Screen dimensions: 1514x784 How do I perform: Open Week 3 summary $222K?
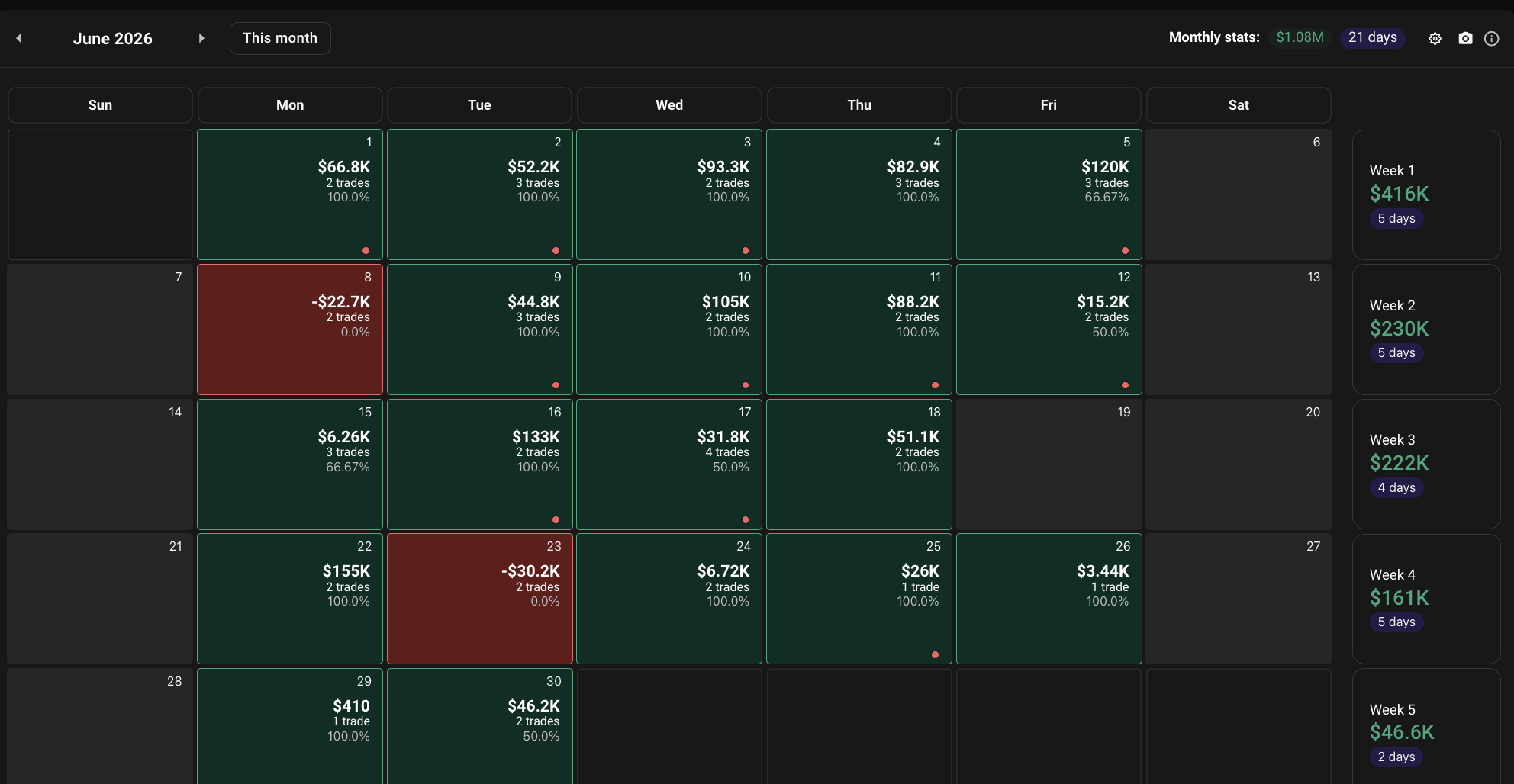coord(1426,464)
